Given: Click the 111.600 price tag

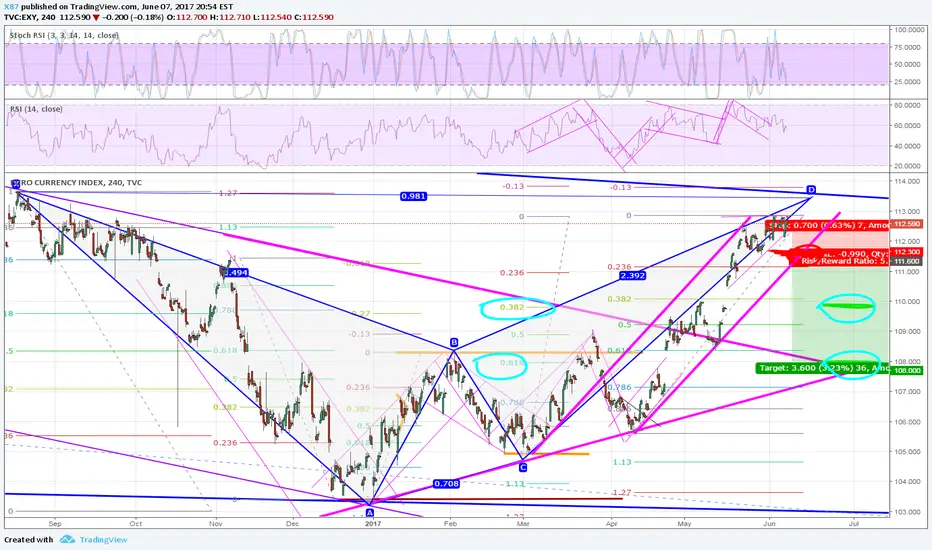Looking at the screenshot, I should (x=907, y=262).
